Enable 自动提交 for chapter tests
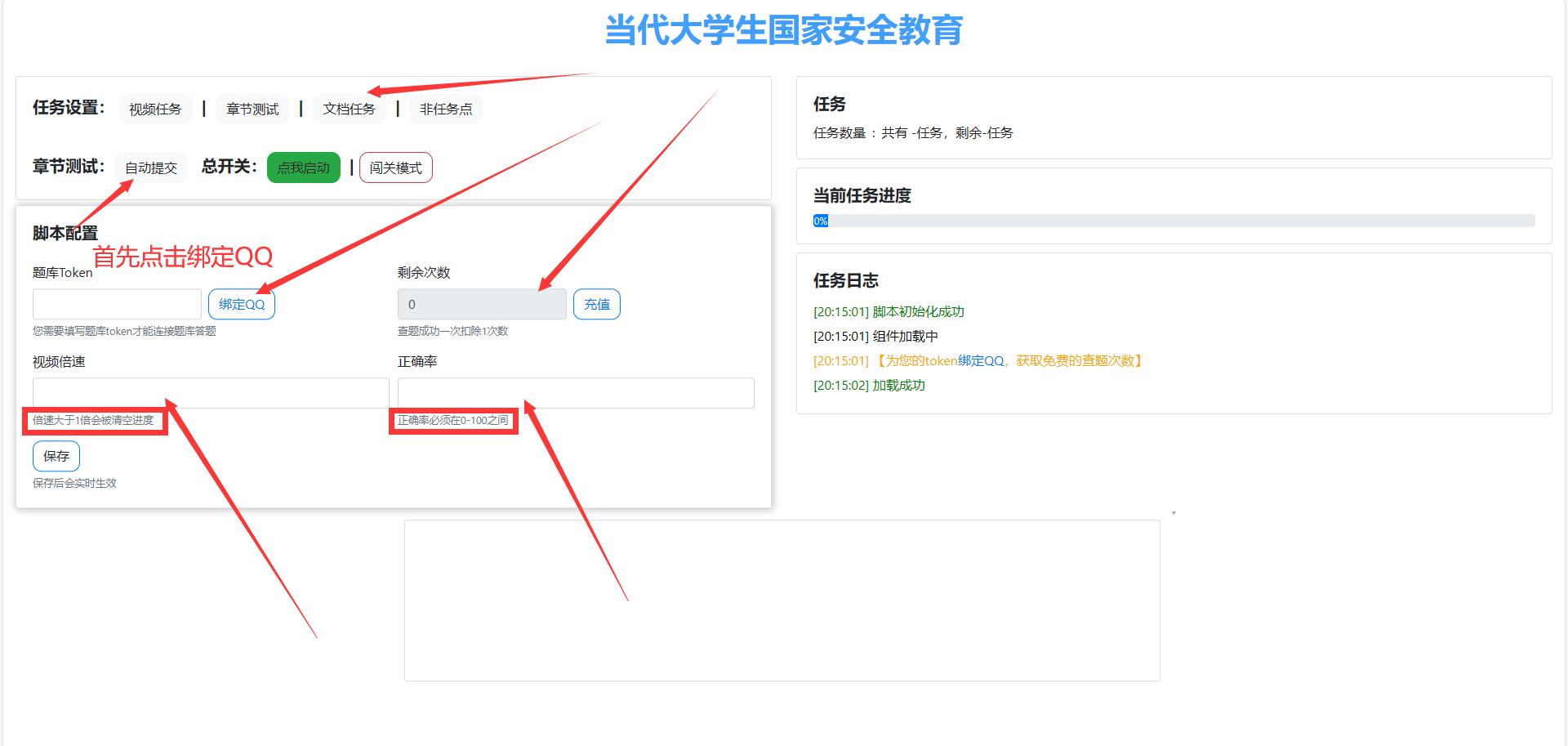Screen dimensions: 1568x746 tap(150, 167)
